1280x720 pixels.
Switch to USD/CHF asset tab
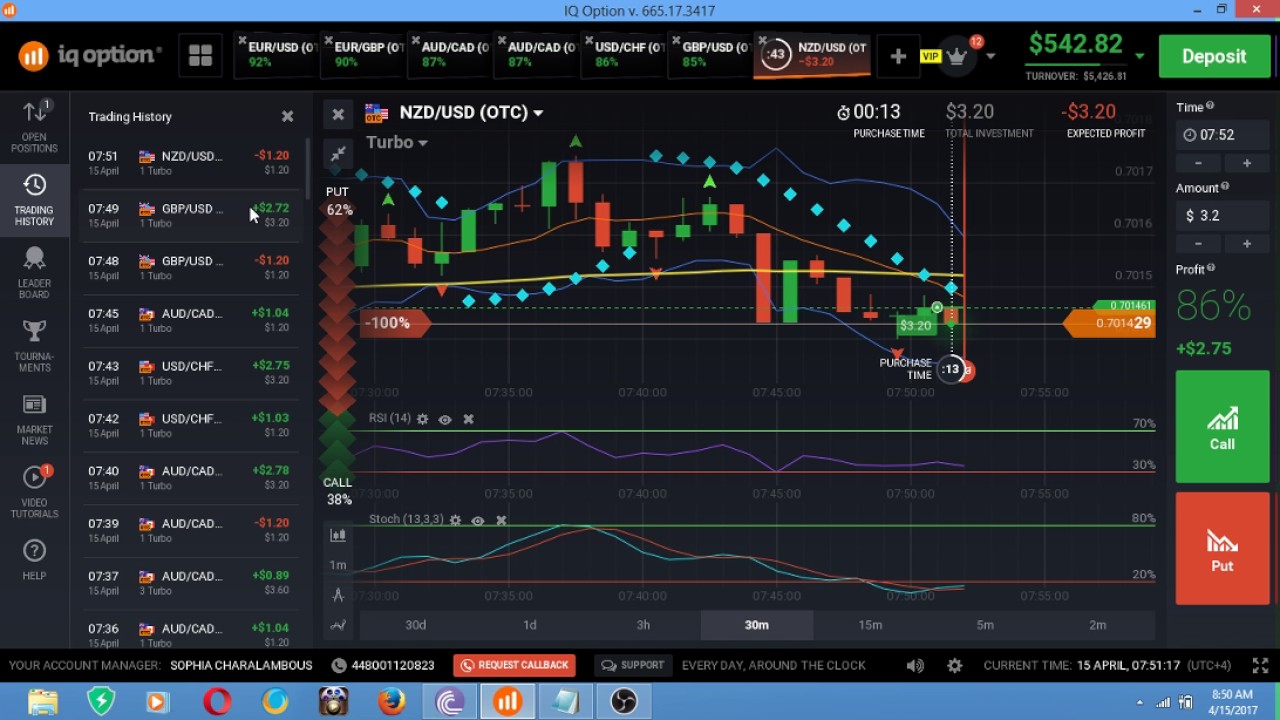pyautogui.click(x=622, y=55)
